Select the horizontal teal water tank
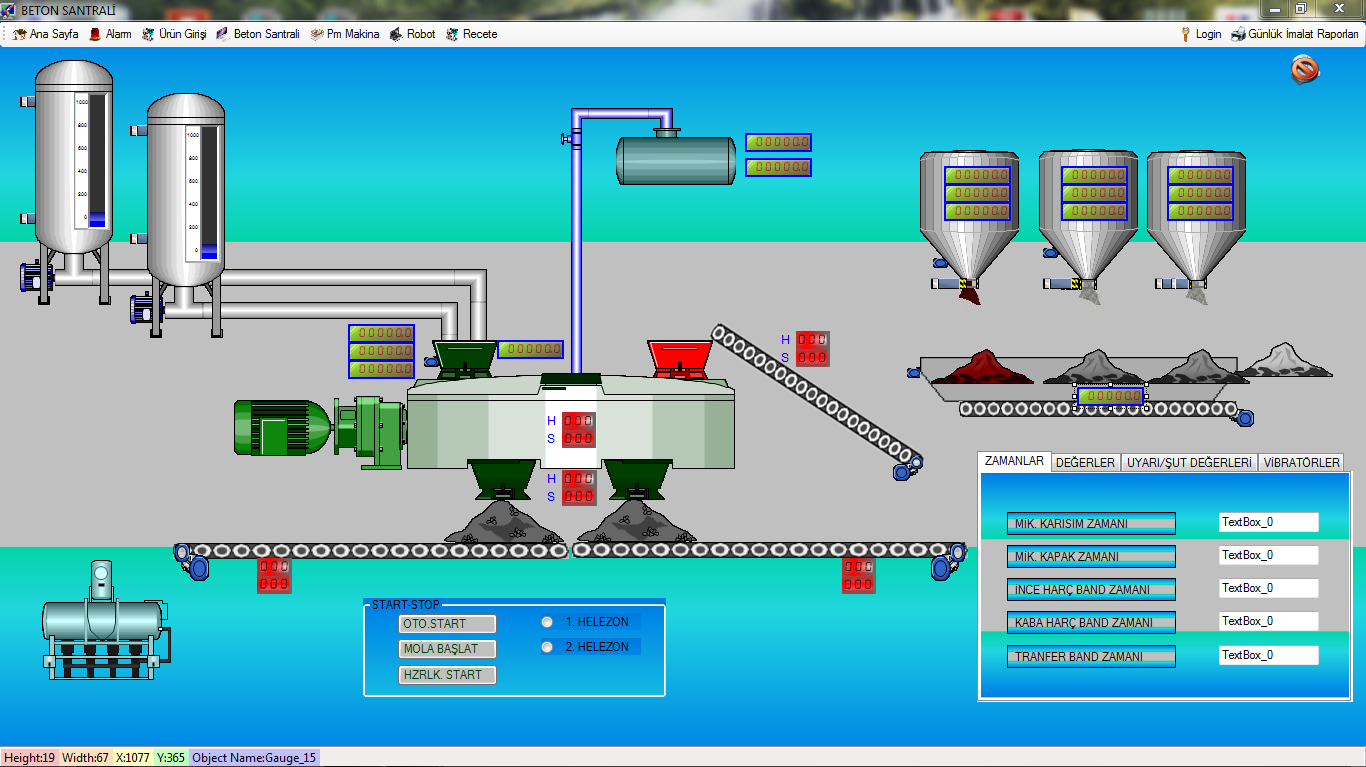The image size is (1366, 767). tap(676, 158)
